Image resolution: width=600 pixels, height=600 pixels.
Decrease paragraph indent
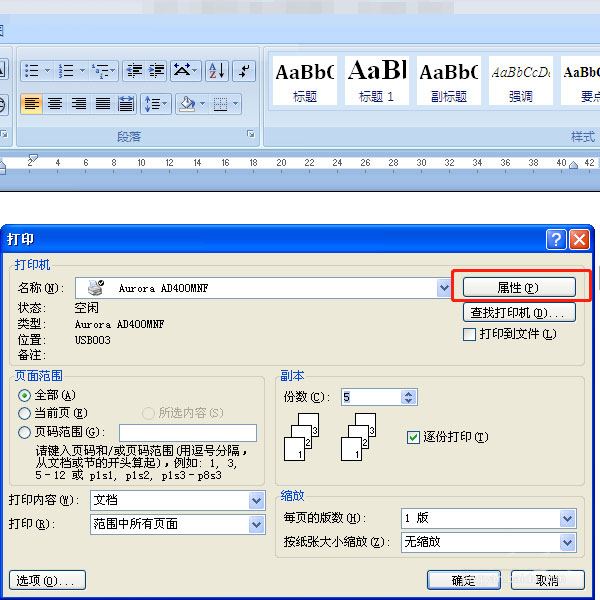tap(134, 71)
